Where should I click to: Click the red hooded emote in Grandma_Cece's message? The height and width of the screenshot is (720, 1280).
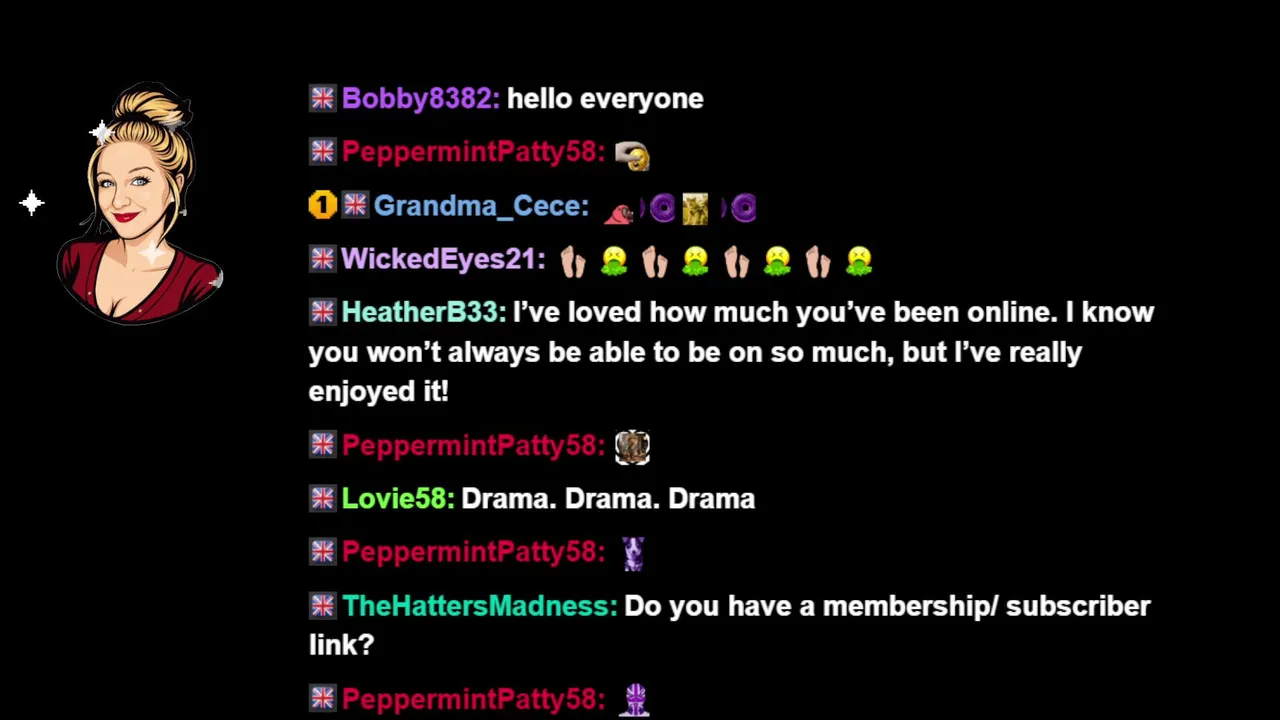(x=619, y=210)
